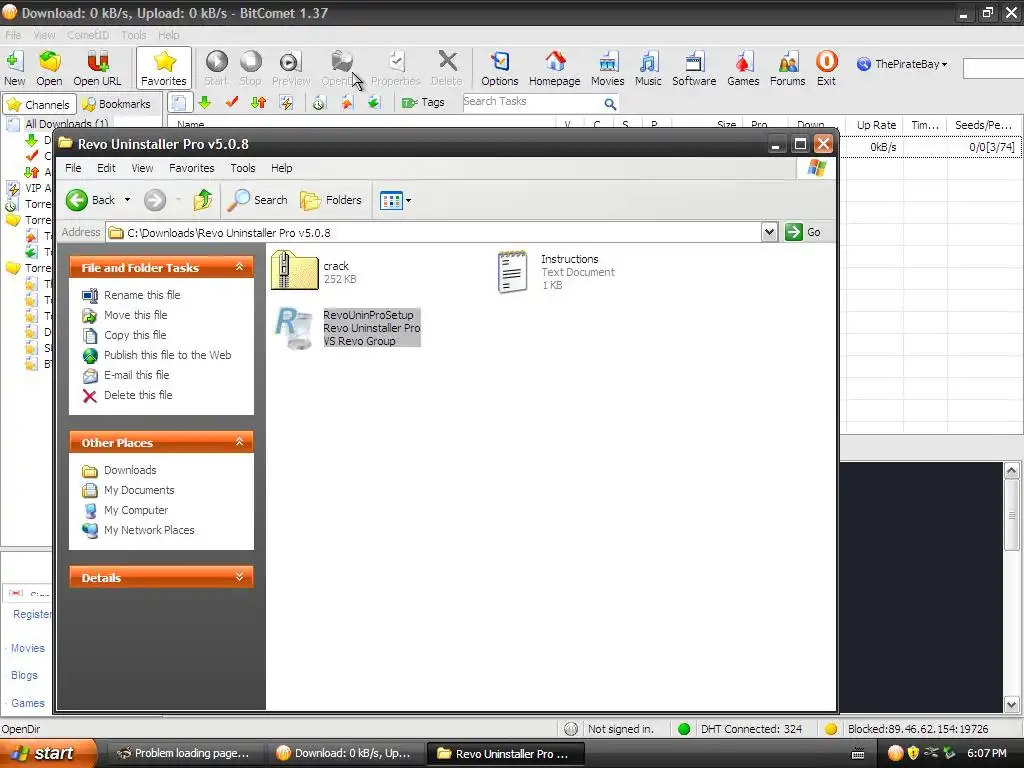This screenshot has width=1024, height=768.
Task: Switch to the Channels tab in BitComet
Action: click(x=39, y=104)
